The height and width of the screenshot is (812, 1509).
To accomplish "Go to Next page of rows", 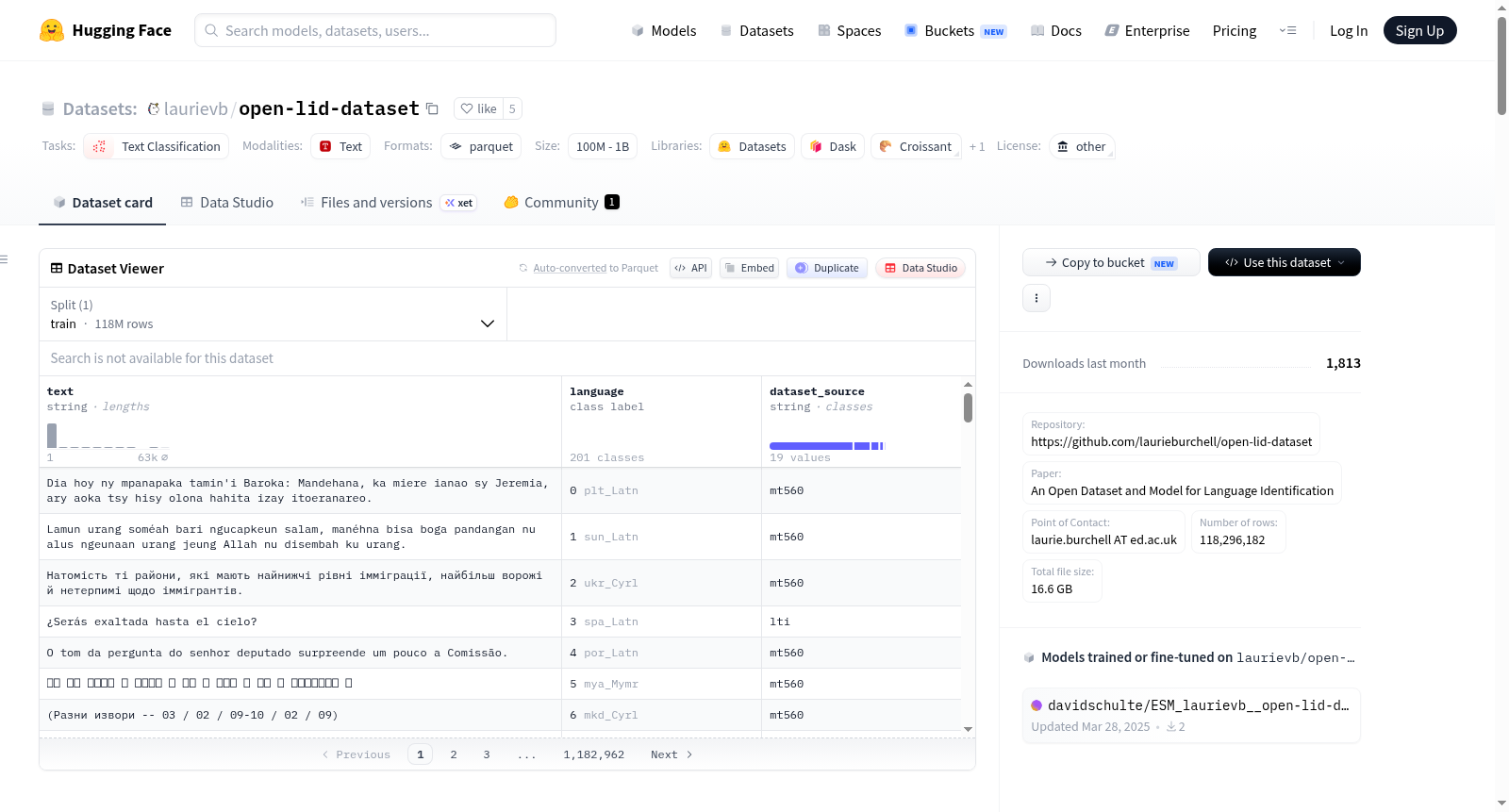I will pos(672,754).
